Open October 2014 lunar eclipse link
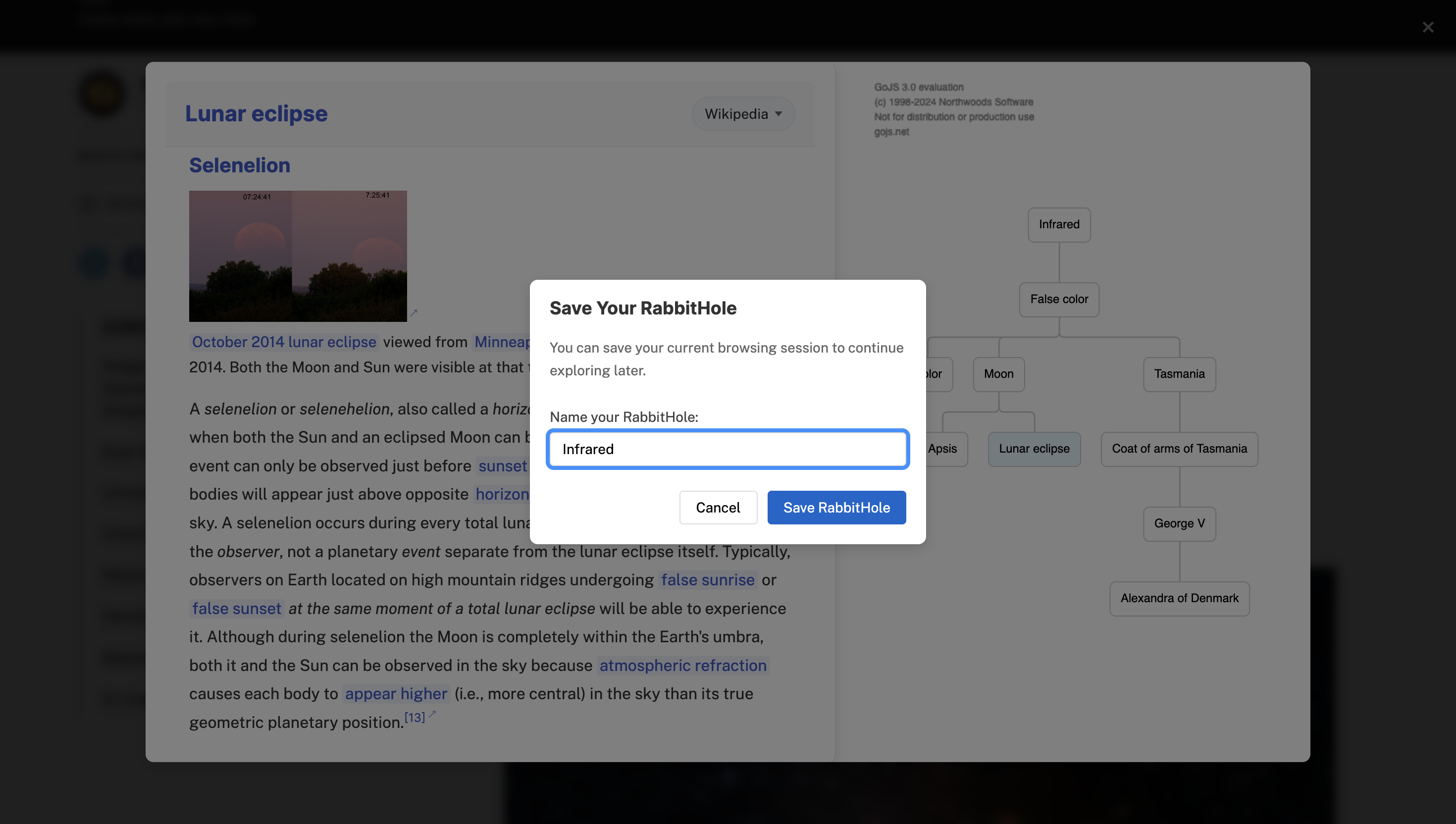Viewport: 1456px width, 824px height. [x=283, y=342]
